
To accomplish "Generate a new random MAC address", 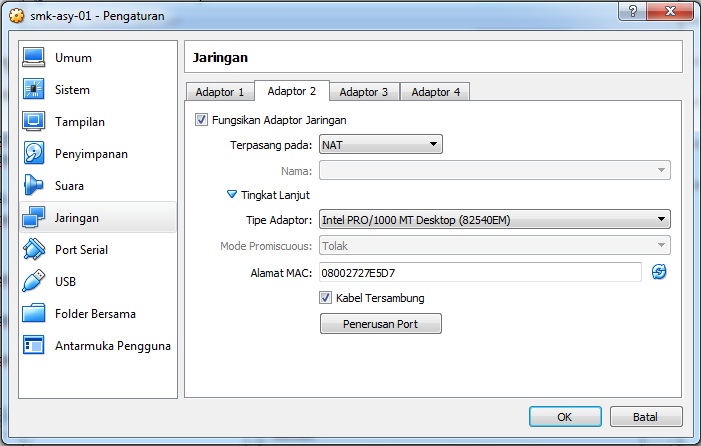I will pos(659,272).
